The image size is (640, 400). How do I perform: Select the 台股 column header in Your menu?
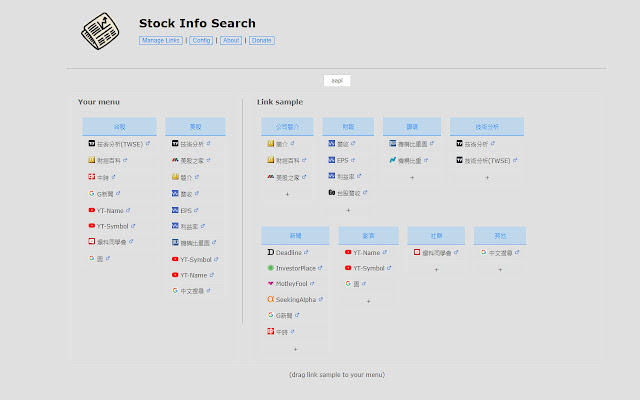click(x=119, y=127)
